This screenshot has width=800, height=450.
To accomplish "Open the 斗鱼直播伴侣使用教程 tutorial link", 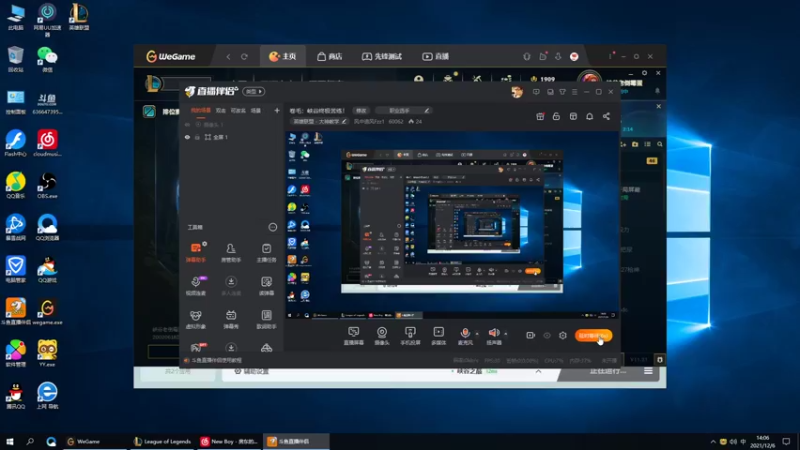I will click(216, 360).
